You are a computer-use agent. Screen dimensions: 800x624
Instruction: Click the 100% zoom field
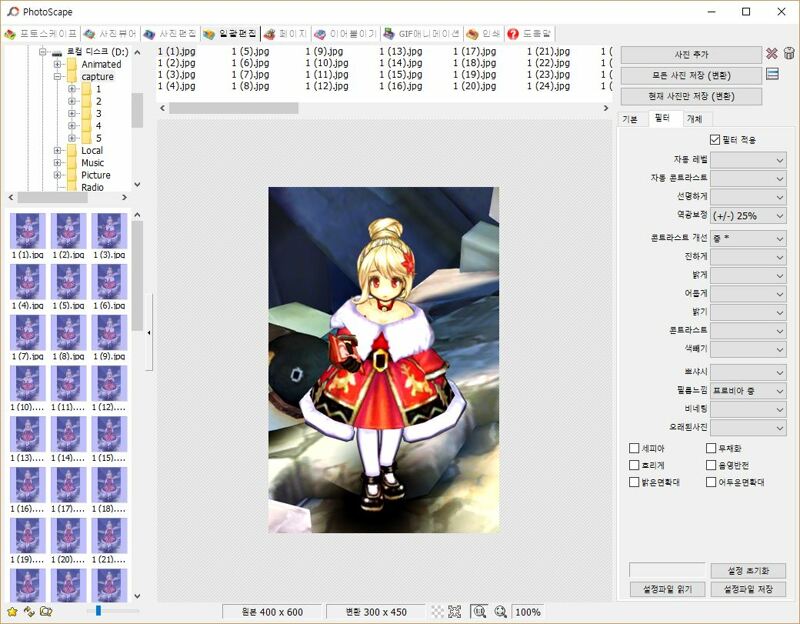(528, 612)
